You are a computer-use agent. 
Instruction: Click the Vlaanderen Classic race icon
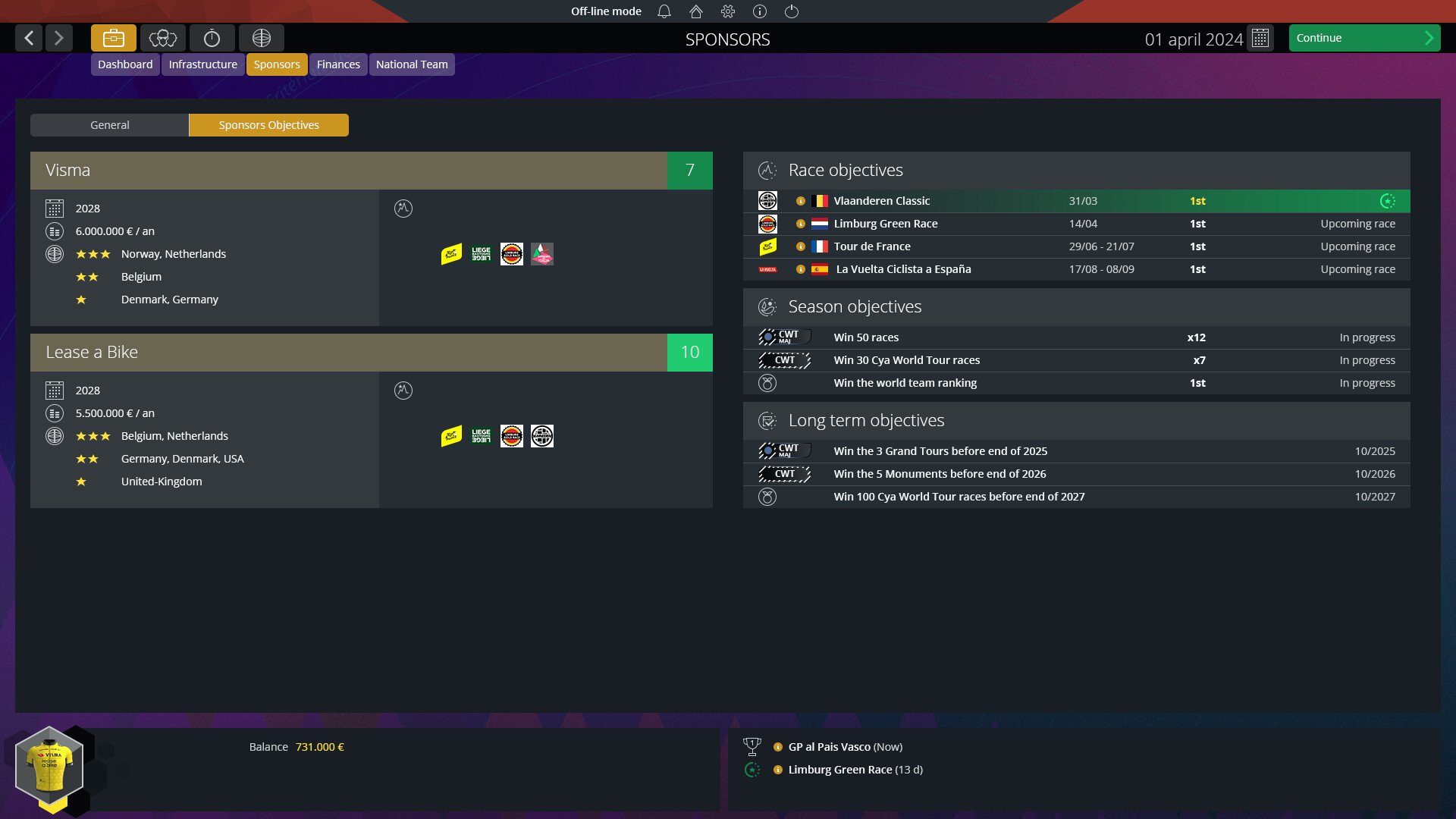[767, 200]
